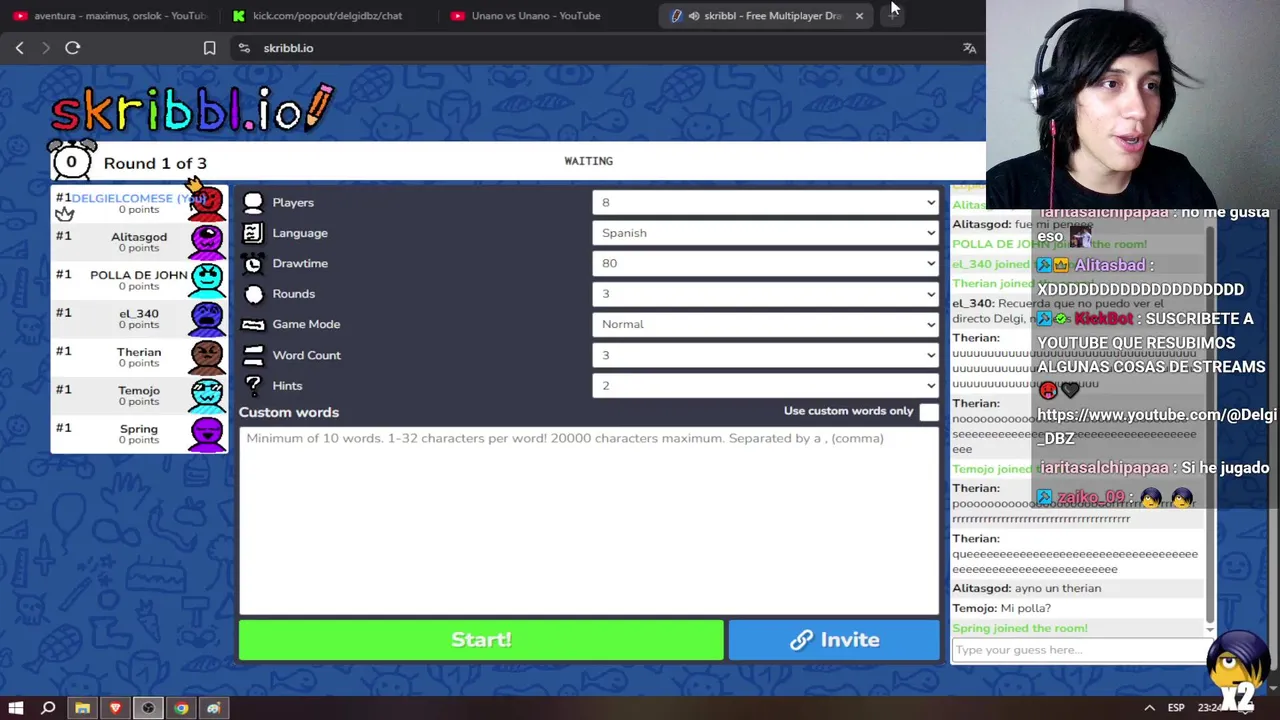This screenshot has width=1280, height=720.
Task: Open the Hints dropdown showing 2
Action: pos(766,385)
